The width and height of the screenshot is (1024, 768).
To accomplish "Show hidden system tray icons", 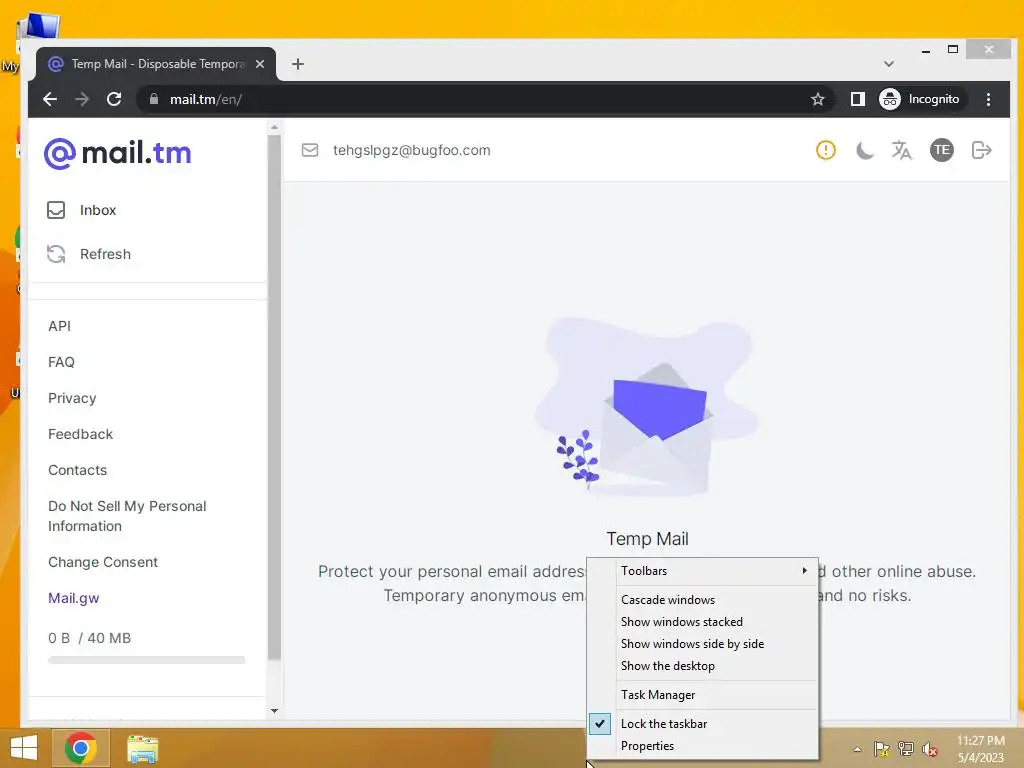I will pyautogui.click(x=857, y=749).
